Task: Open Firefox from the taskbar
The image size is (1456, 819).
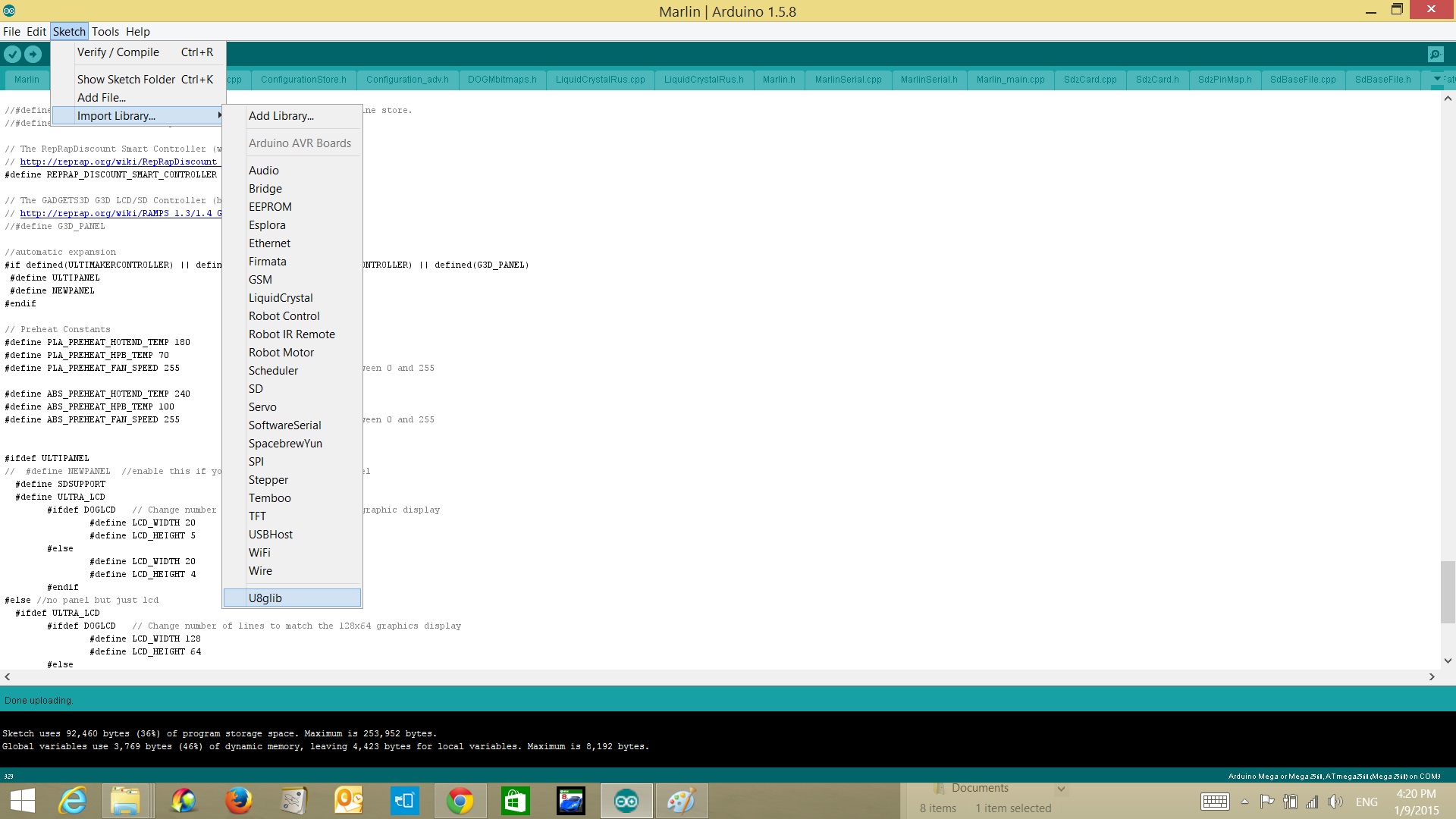Action: coord(238,801)
